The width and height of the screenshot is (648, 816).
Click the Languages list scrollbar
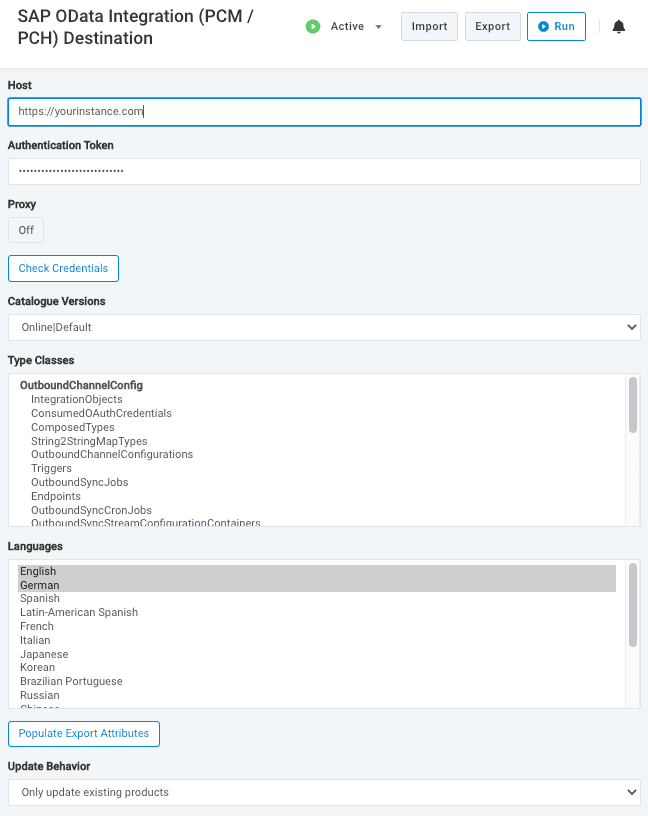click(632, 605)
